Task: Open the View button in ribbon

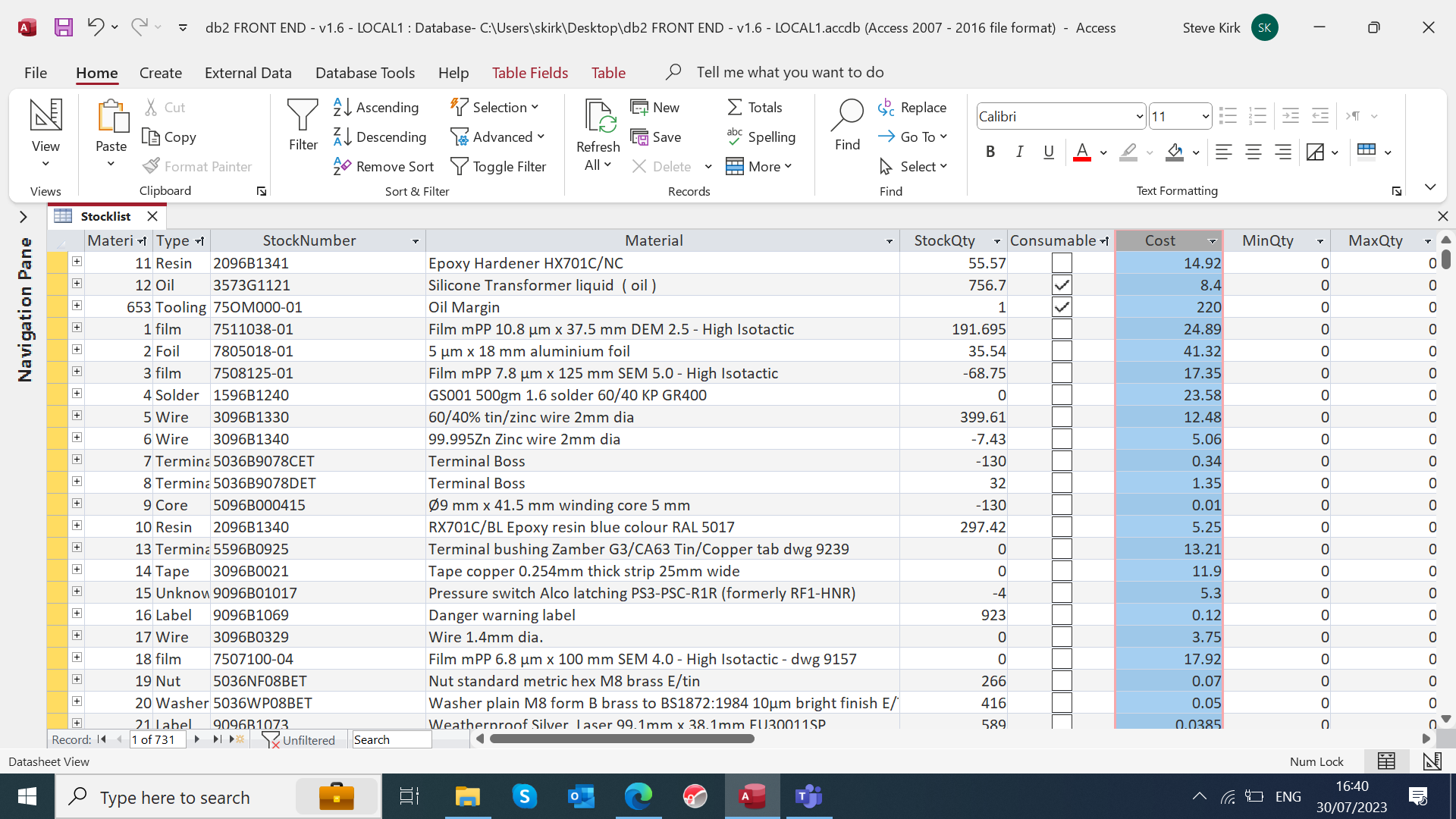Action: 45,133
